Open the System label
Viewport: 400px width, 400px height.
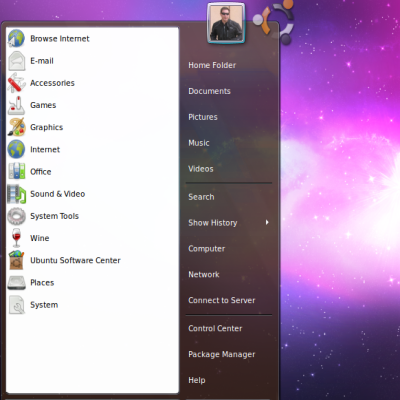44,305
